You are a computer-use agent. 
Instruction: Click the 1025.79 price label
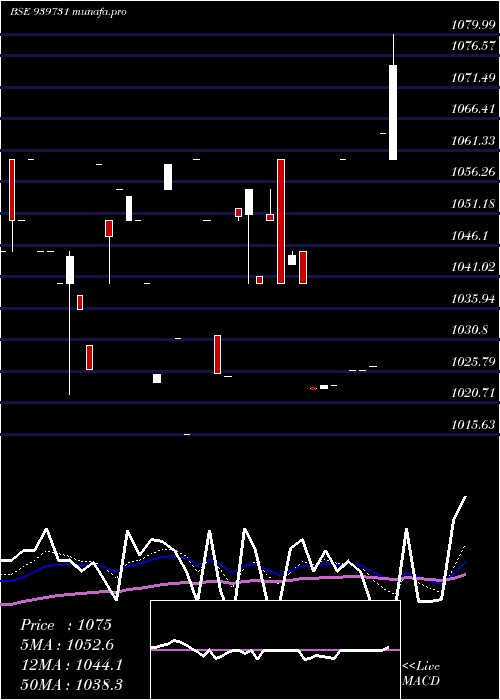pos(473,361)
